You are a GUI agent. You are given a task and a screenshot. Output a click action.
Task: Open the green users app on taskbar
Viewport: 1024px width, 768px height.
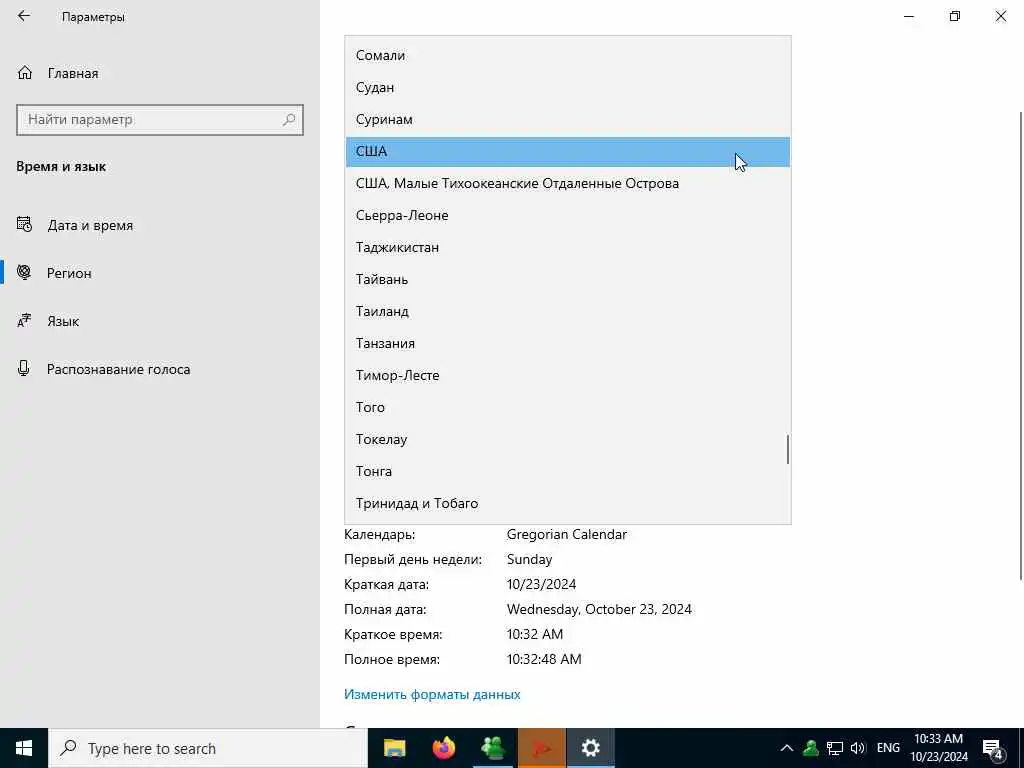point(493,748)
